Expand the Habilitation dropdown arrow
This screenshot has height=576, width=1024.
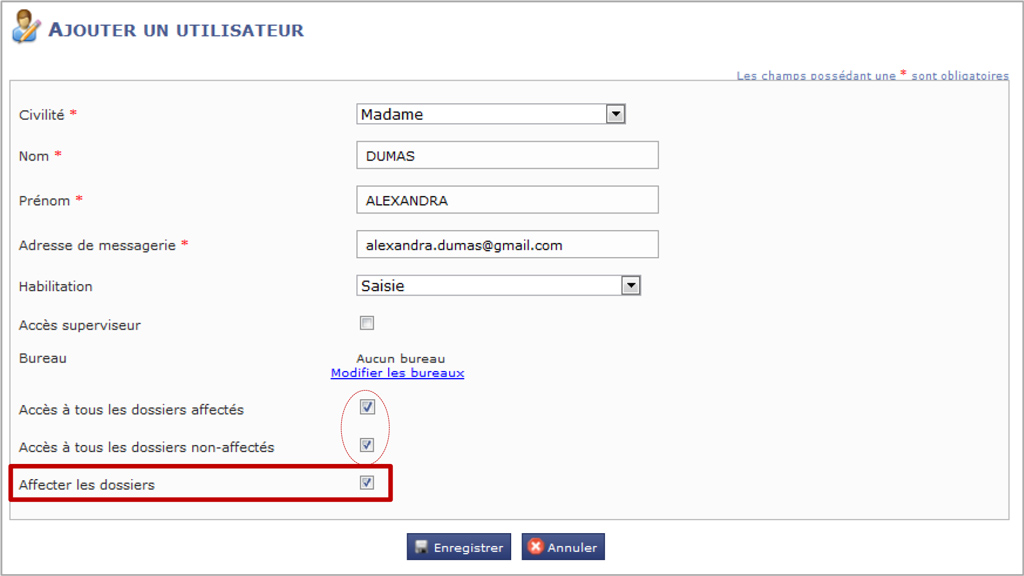click(x=630, y=285)
